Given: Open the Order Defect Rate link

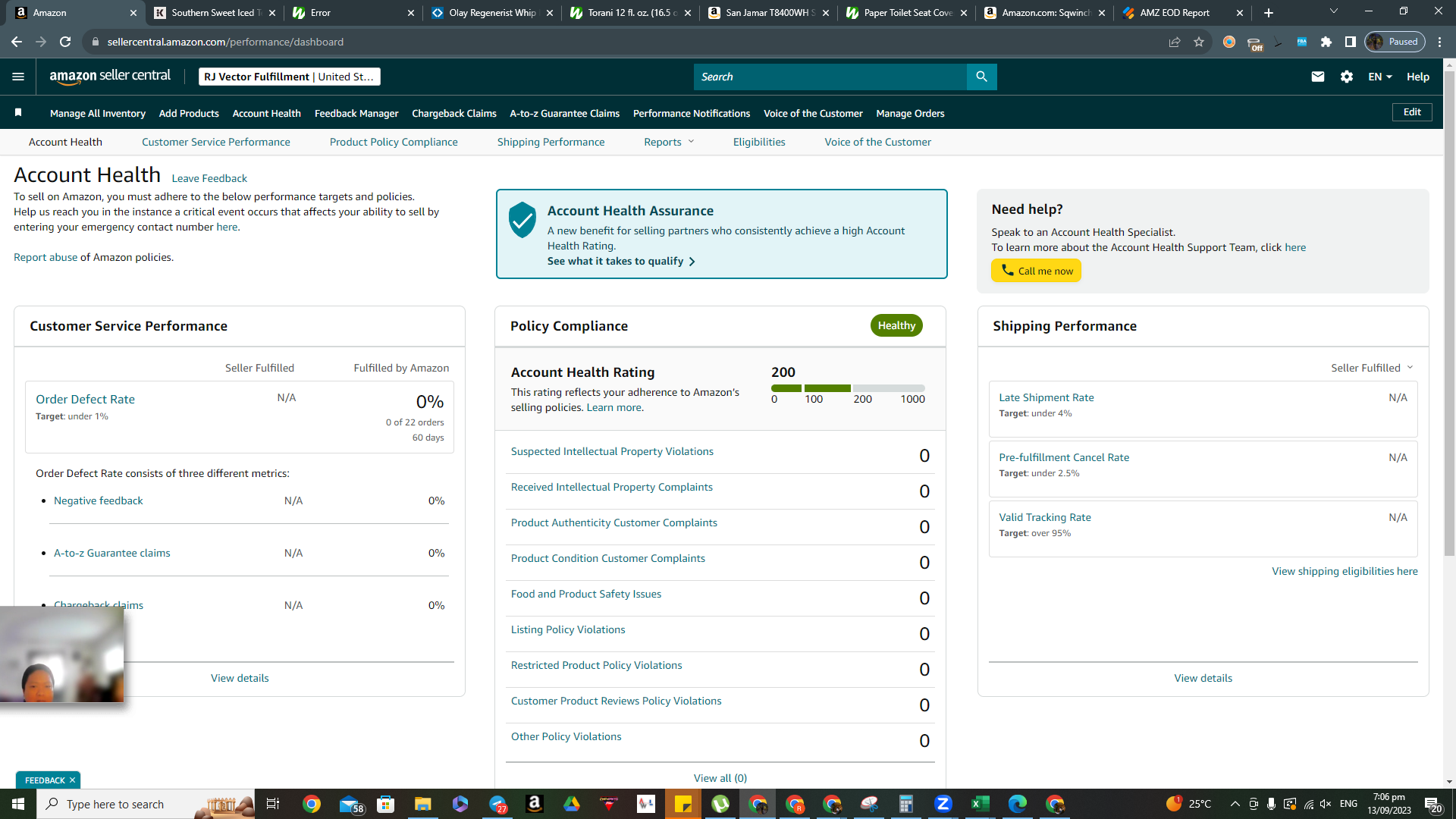Looking at the screenshot, I should pyautogui.click(x=85, y=399).
